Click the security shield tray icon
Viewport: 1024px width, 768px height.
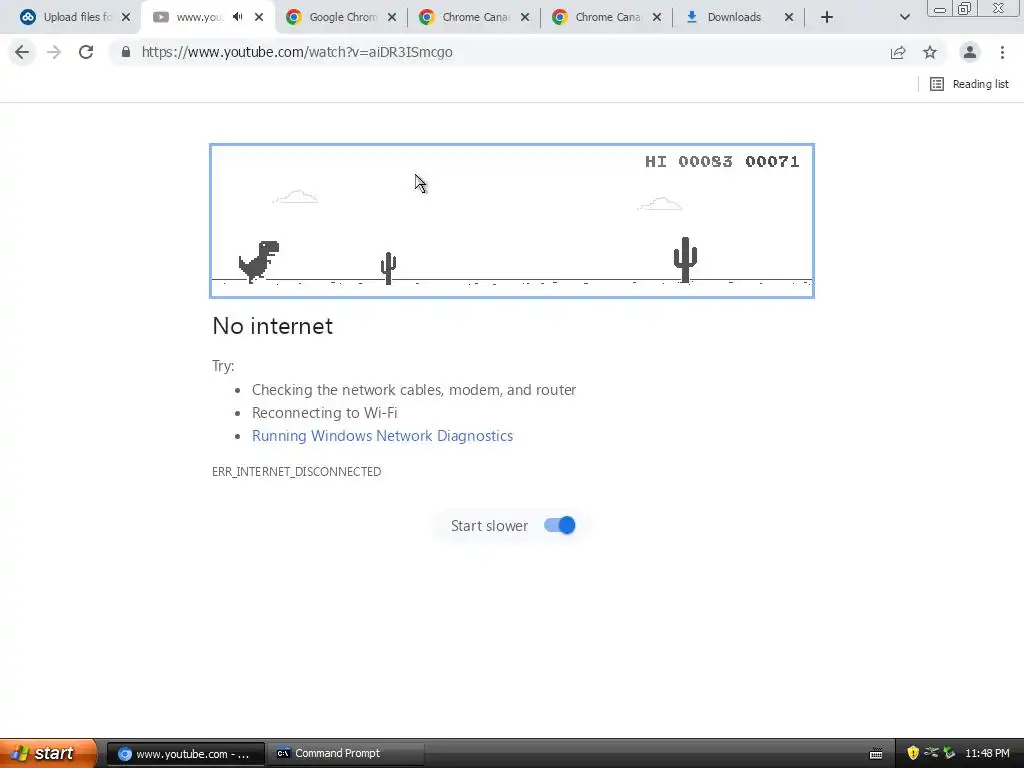[913, 753]
